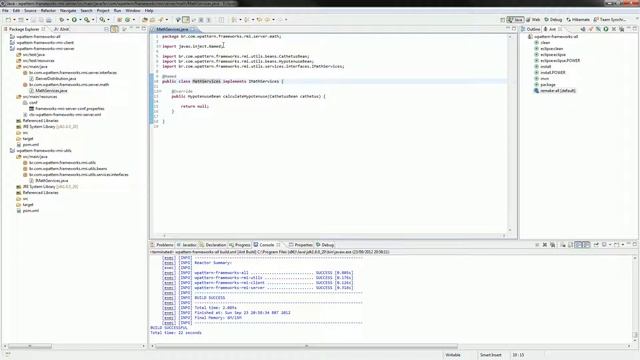Image resolution: width=640 pixels, height=360 pixels.
Task: Click the green Run toolbar icon
Action: [74, 20]
